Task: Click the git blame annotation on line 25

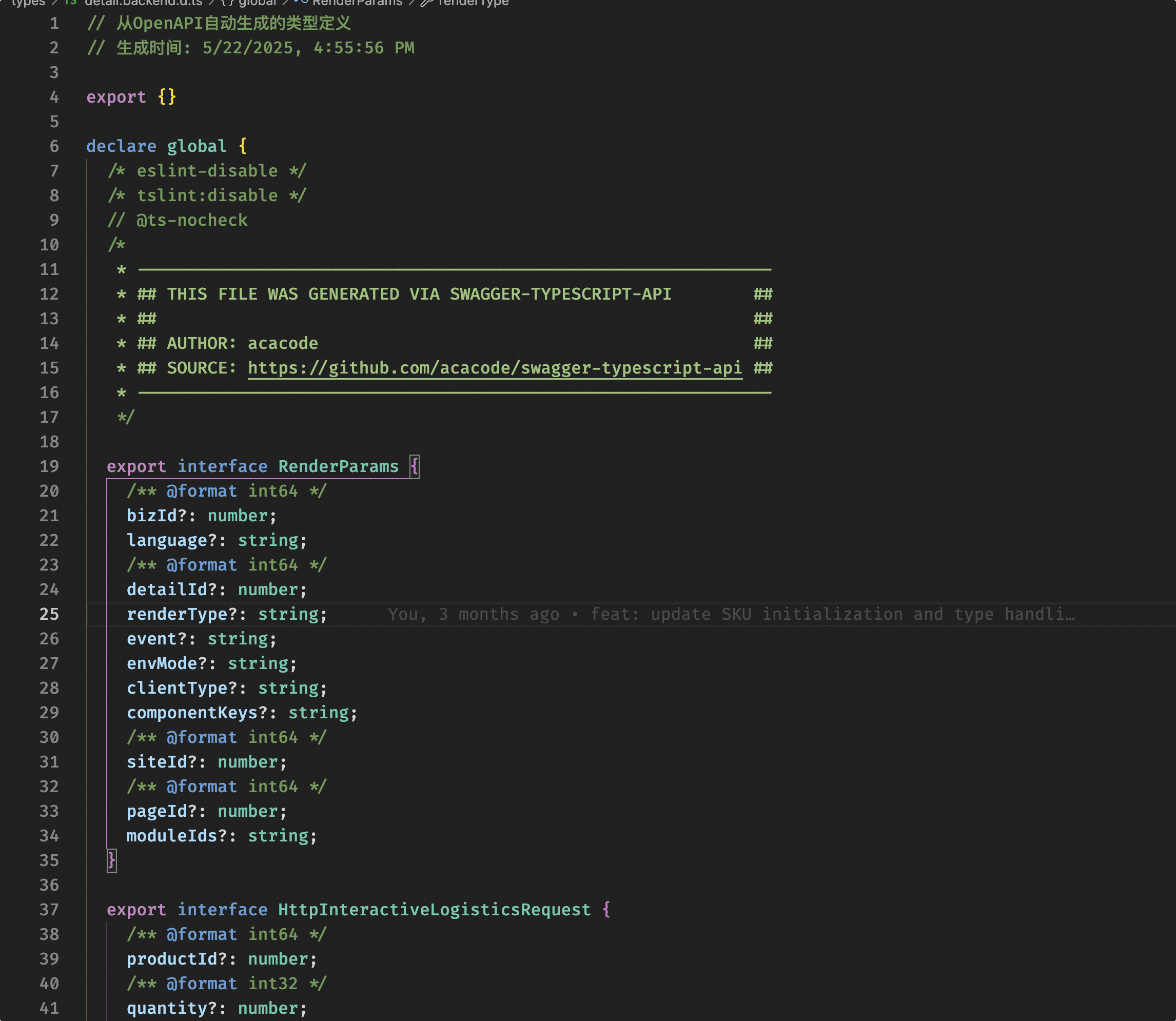Action: pos(731,614)
